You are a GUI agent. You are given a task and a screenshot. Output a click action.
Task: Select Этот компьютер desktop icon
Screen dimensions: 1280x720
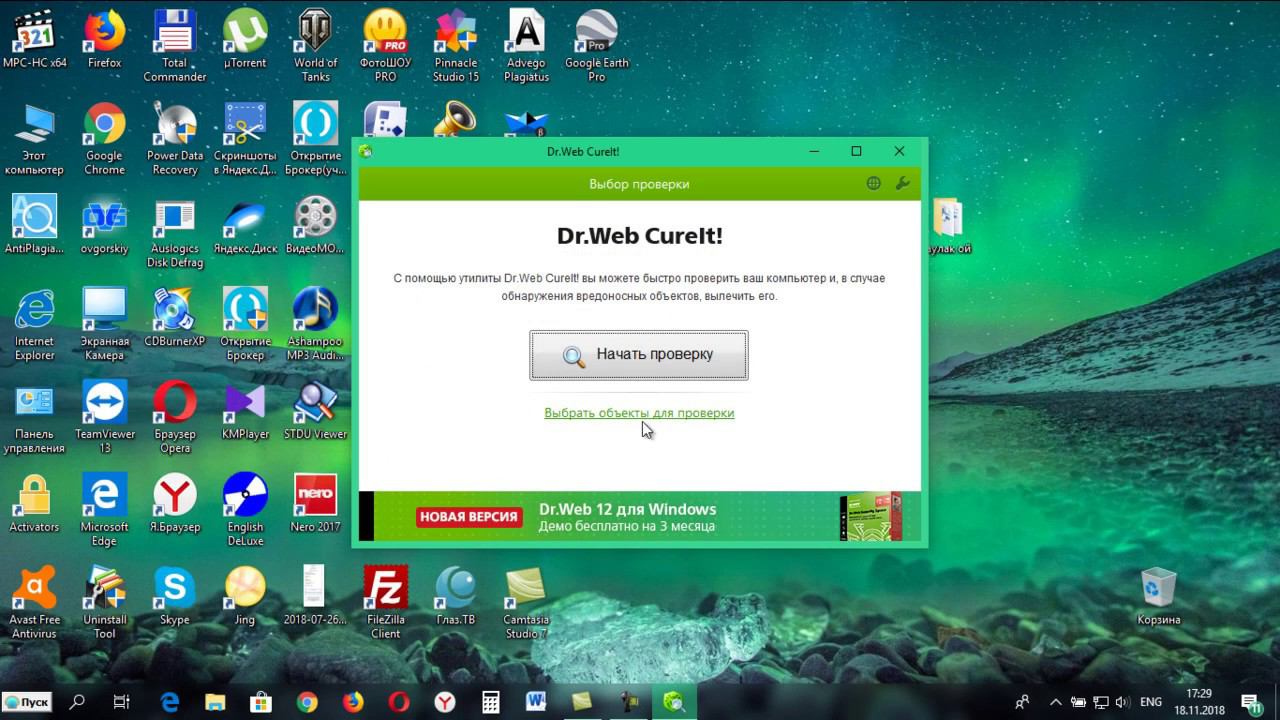[x=35, y=140]
